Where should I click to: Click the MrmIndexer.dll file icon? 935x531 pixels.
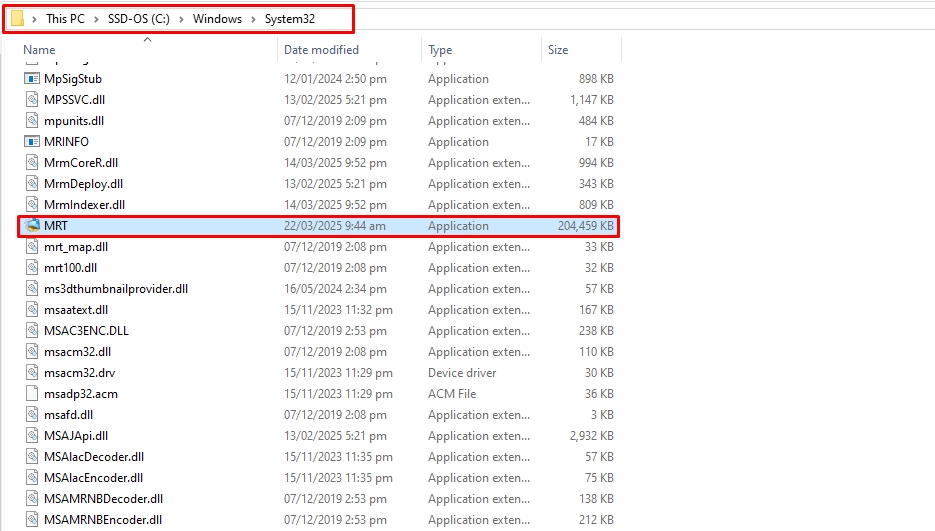32,205
